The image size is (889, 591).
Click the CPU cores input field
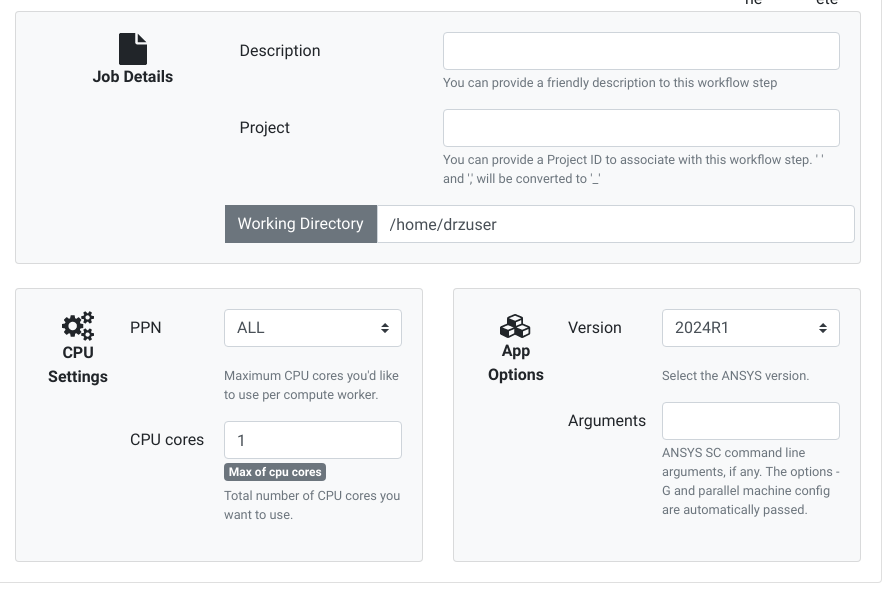[313, 440]
